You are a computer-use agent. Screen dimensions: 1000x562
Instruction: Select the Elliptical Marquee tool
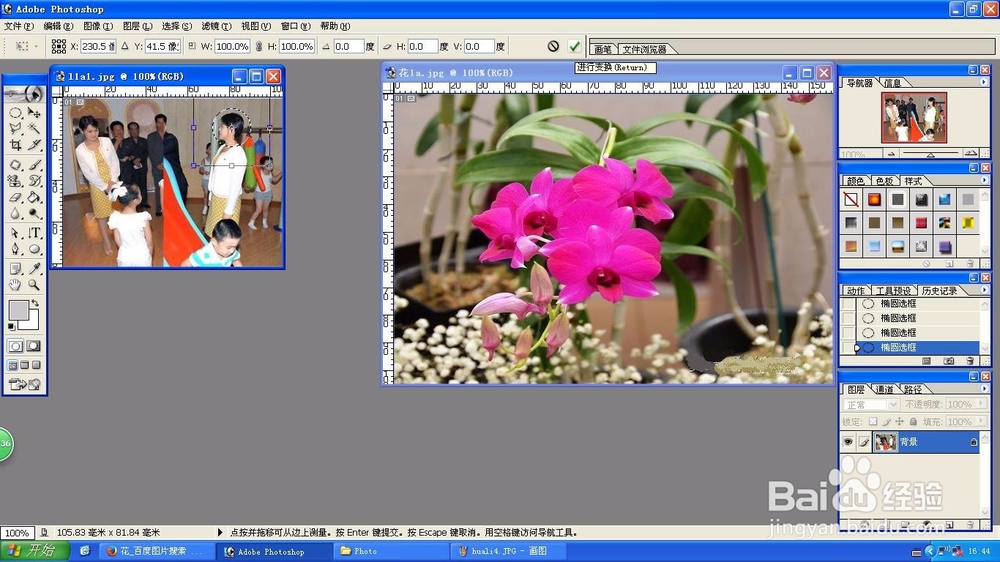[15, 113]
